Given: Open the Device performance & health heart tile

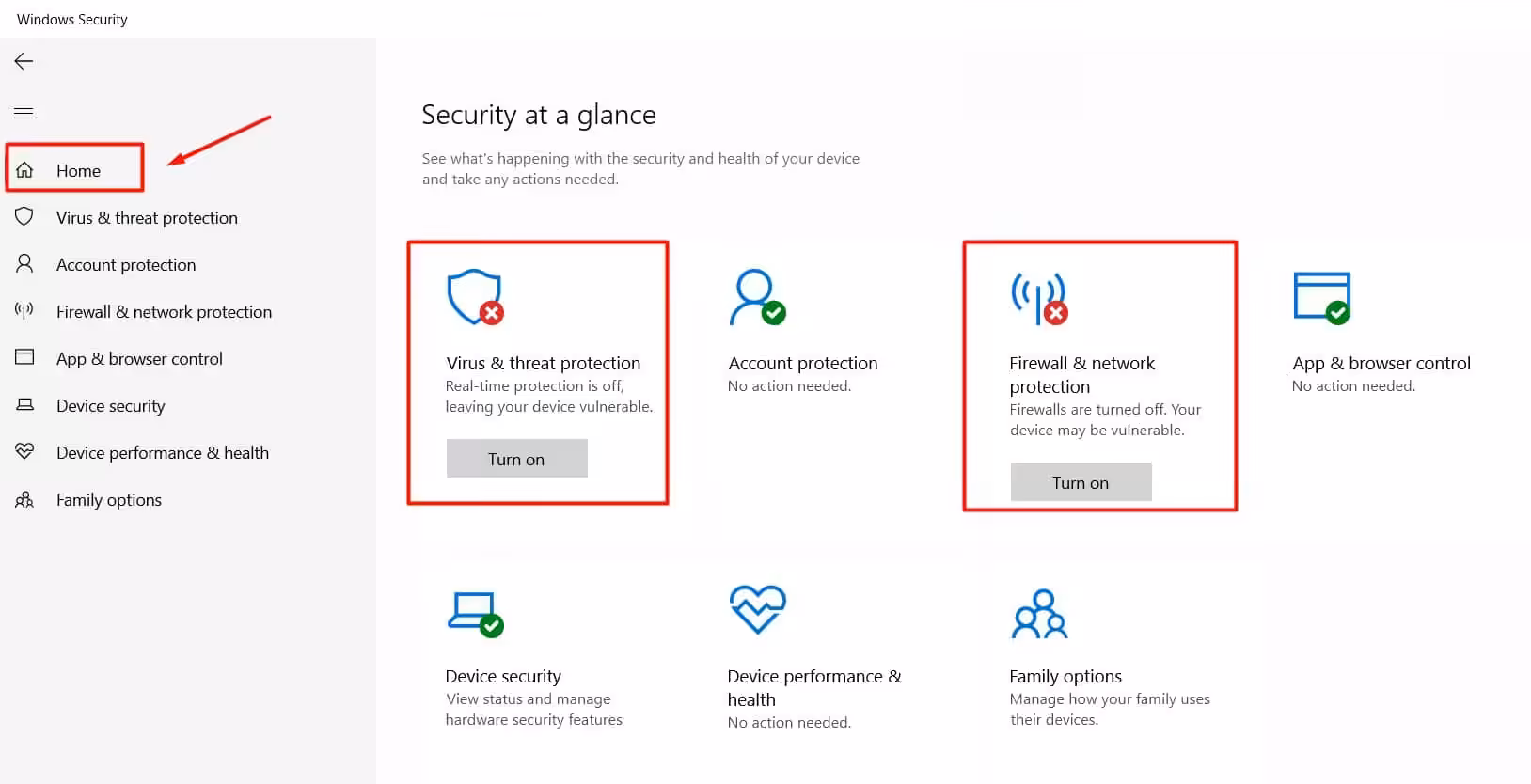Looking at the screenshot, I should point(757,609).
